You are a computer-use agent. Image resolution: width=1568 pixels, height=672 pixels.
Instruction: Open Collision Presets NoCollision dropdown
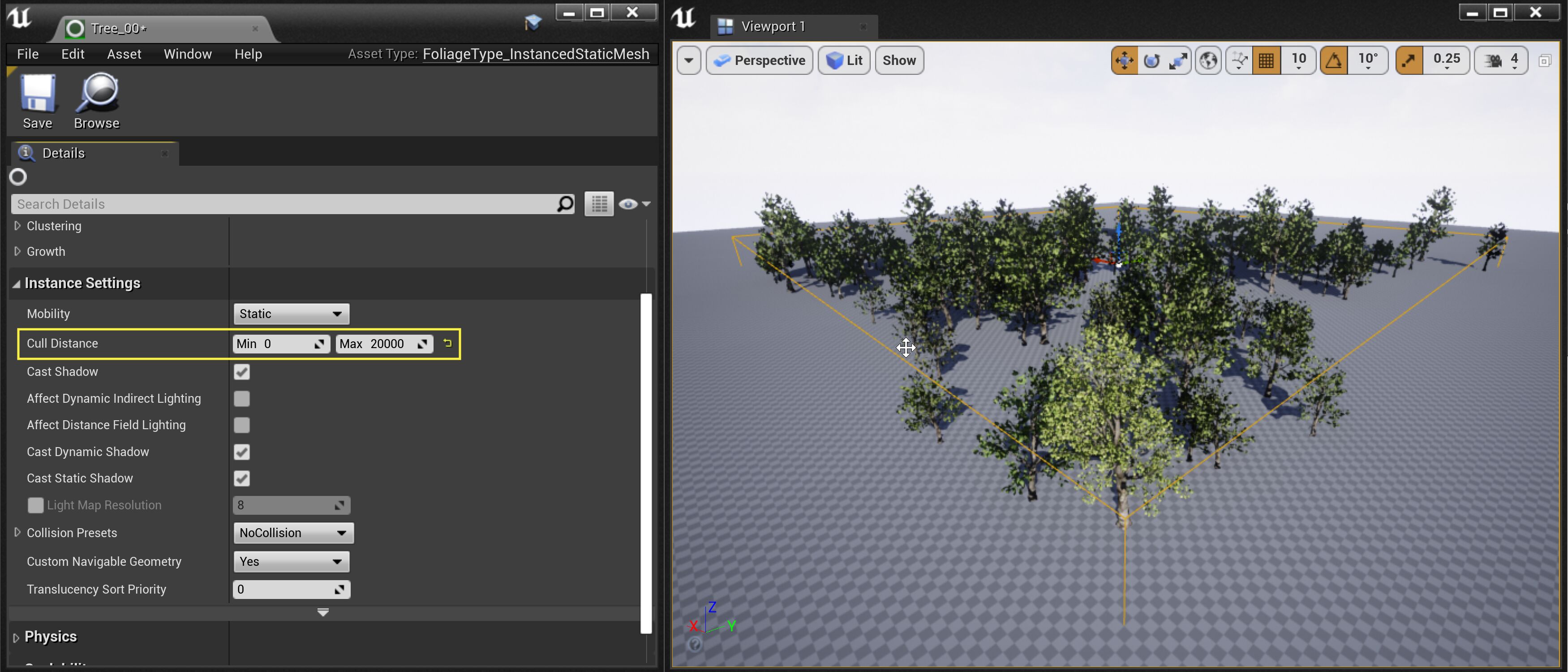[293, 533]
